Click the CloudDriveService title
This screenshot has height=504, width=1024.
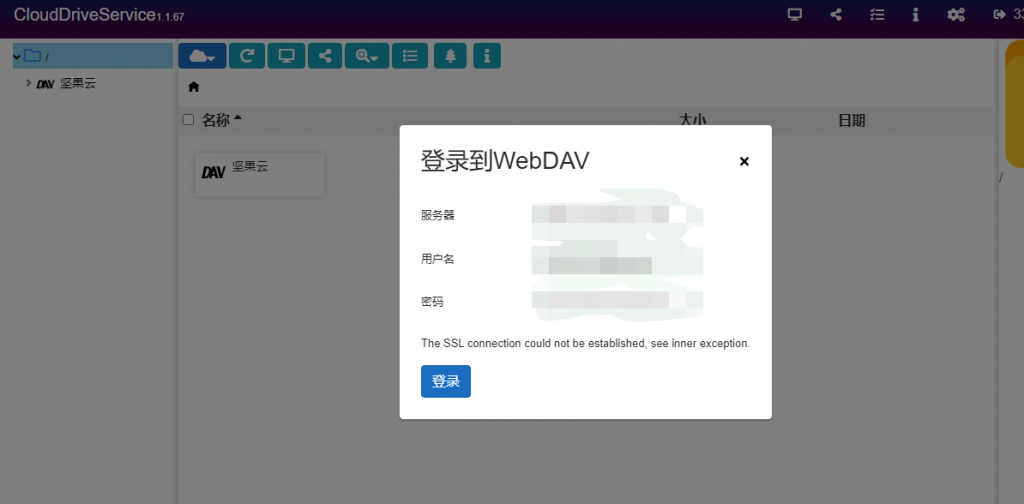[84, 14]
